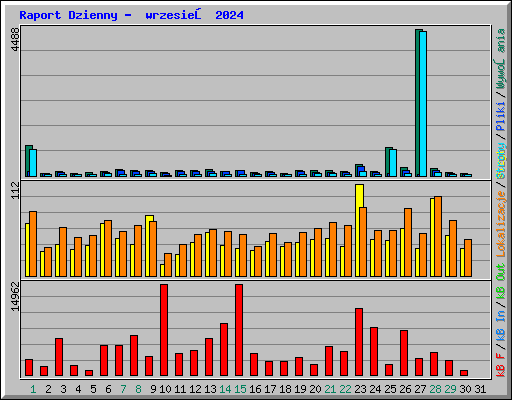Select tall yellow bar on day 23
This screenshot has height=400, width=512.
tap(359, 230)
